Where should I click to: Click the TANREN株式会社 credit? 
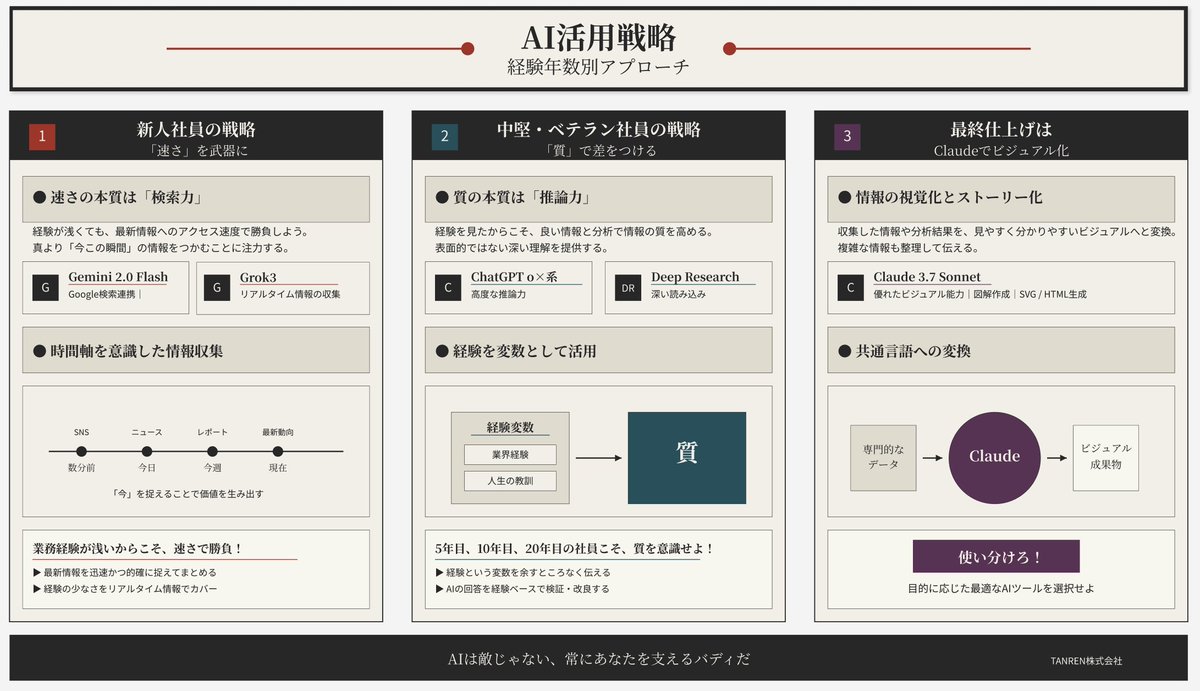click(1086, 661)
